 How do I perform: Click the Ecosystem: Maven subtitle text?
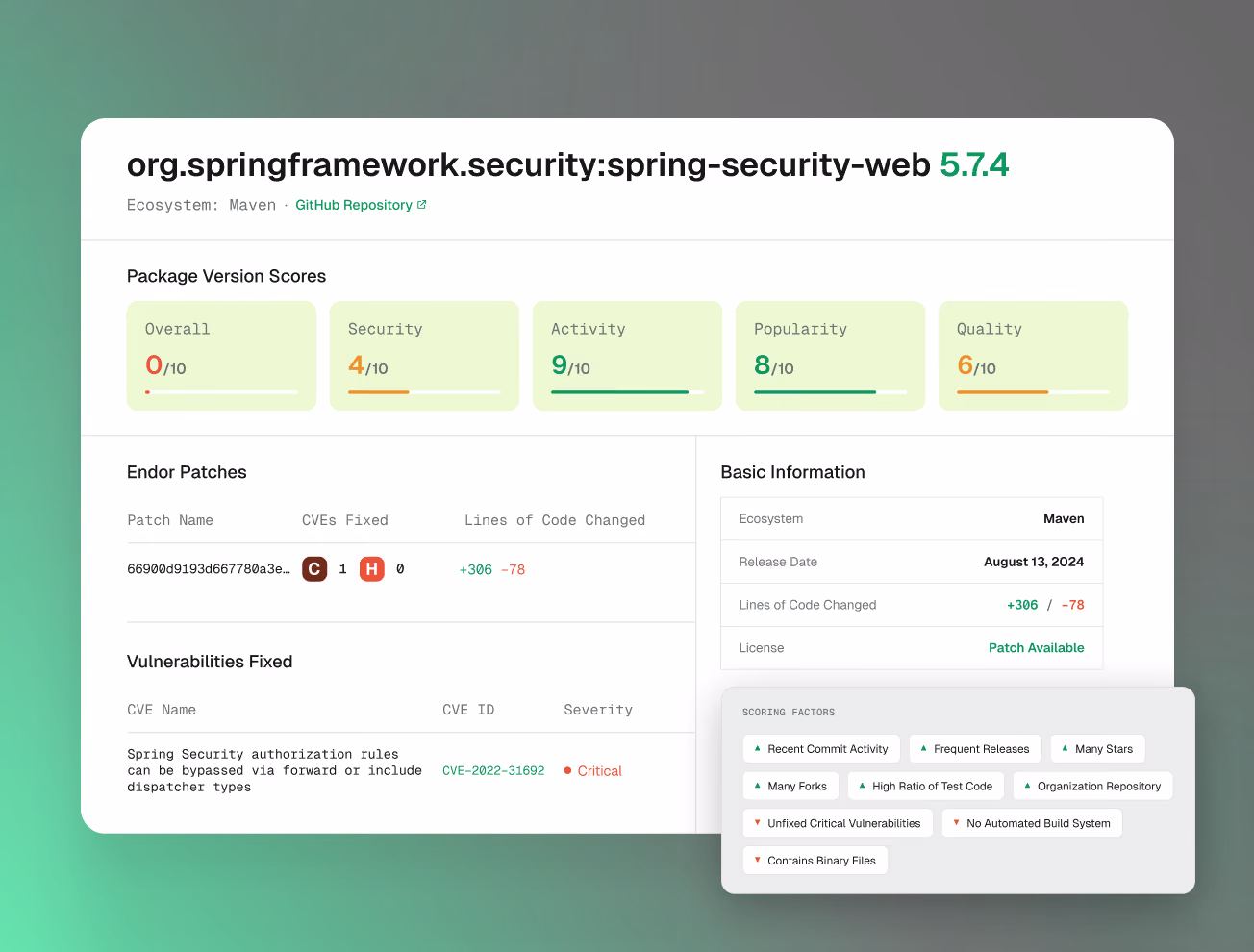click(x=201, y=205)
